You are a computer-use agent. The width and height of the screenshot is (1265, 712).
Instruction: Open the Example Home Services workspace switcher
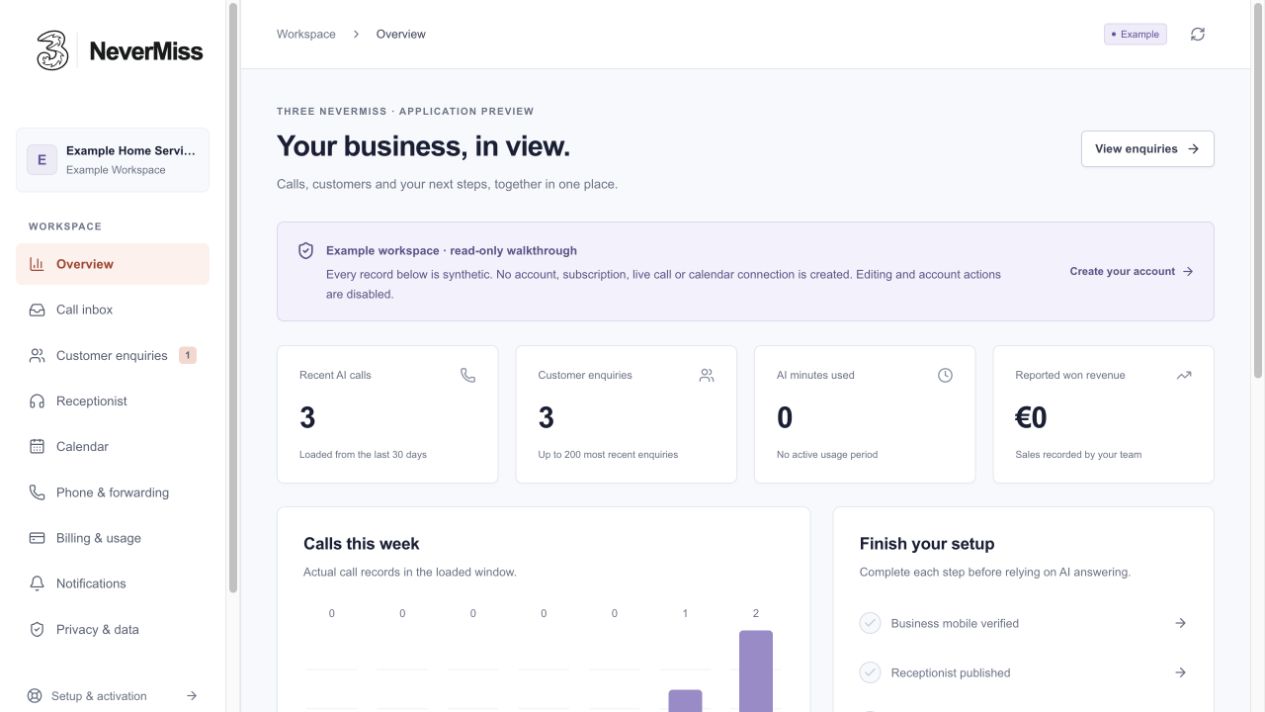coord(113,160)
